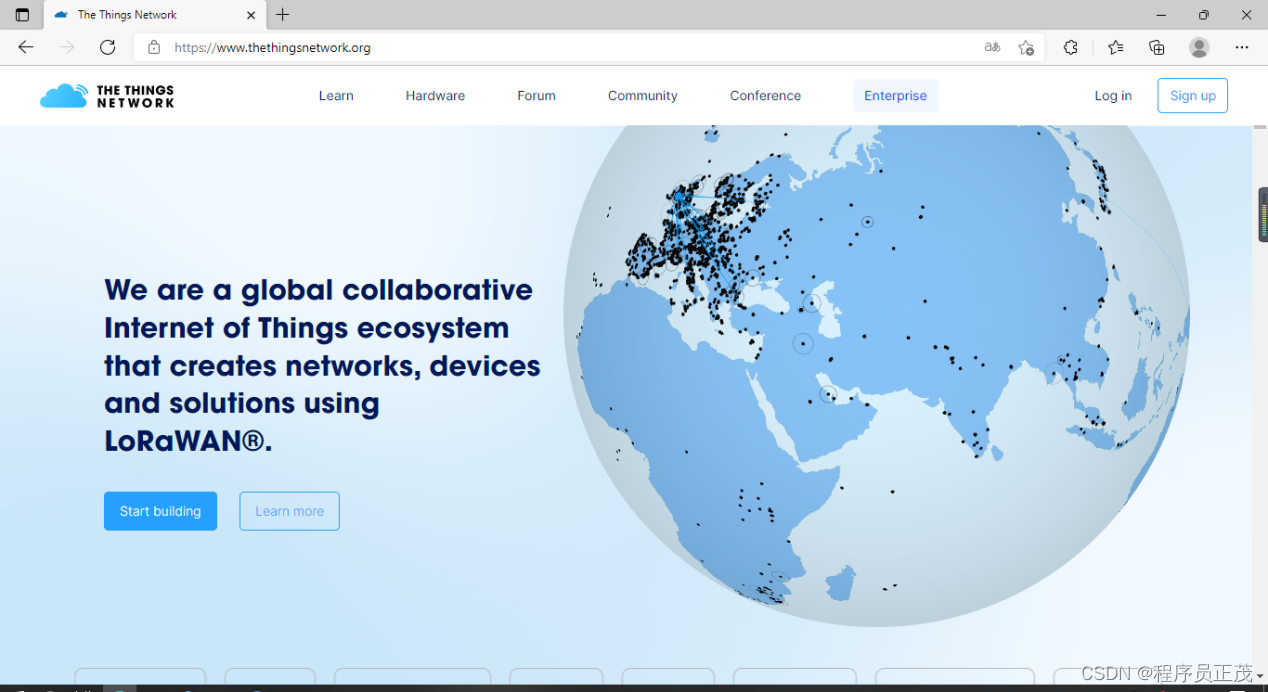Open the Learn menu item
Screen dimensions: 1268x692
pyautogui.click(x=336, y=96)
